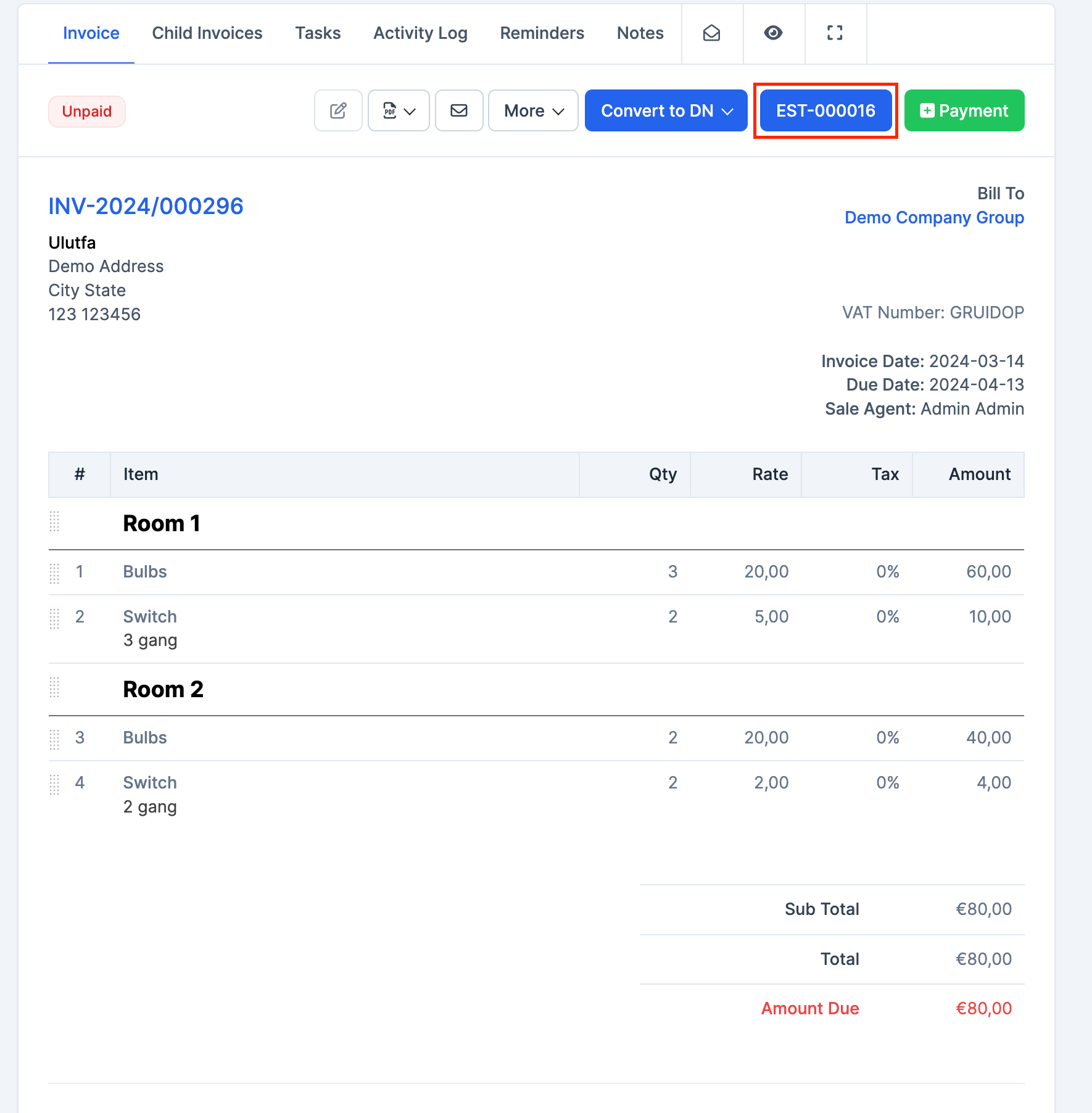Viewport: 1092px width, 1113px height.
Task: Edit the invoice via pencil icon
Action: (x=337, y=111)
